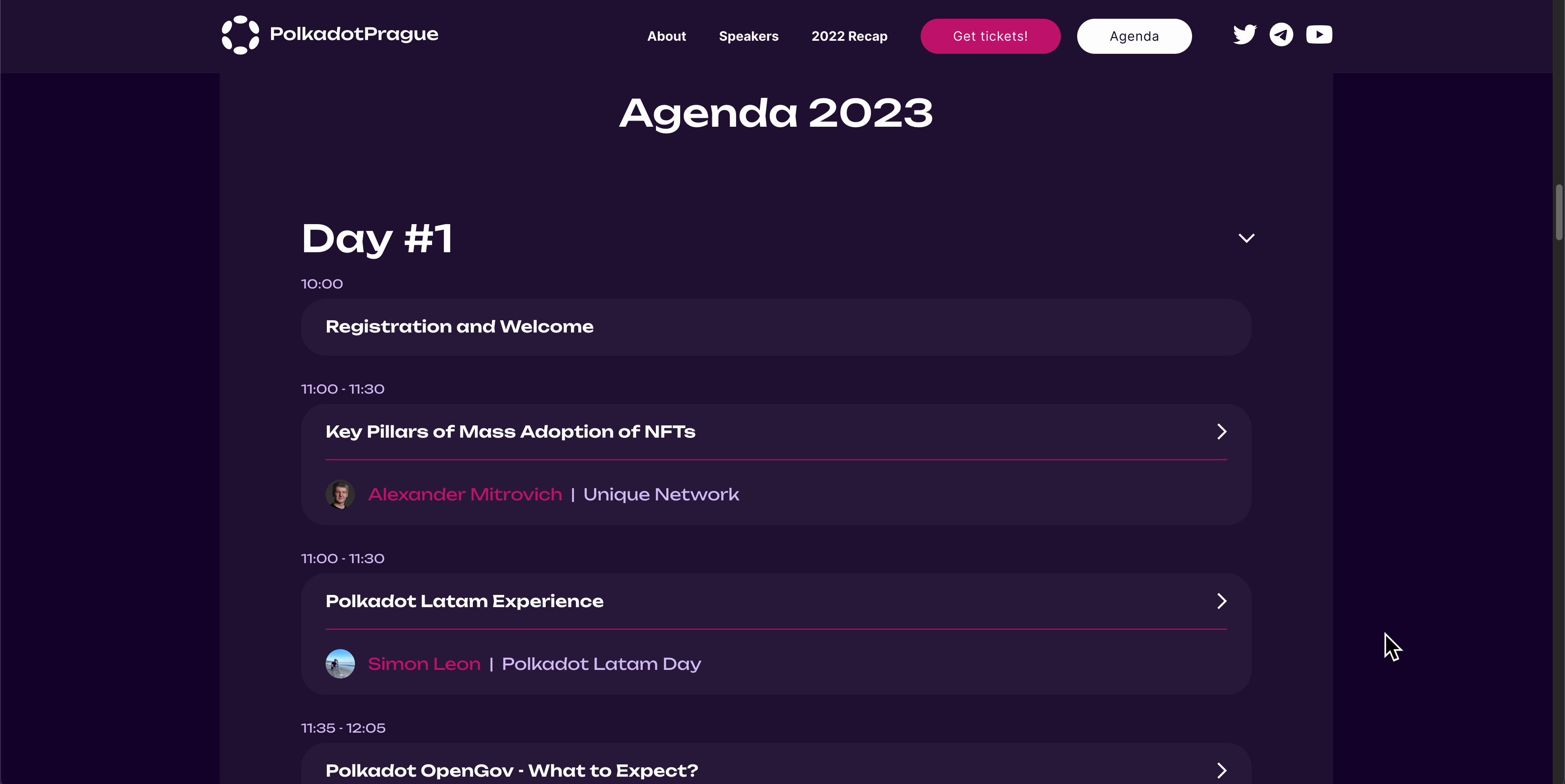Open Simon Leon speaker link
Image resolution: width=1565 pixels, height=784 pixels.
pos(424,664)
